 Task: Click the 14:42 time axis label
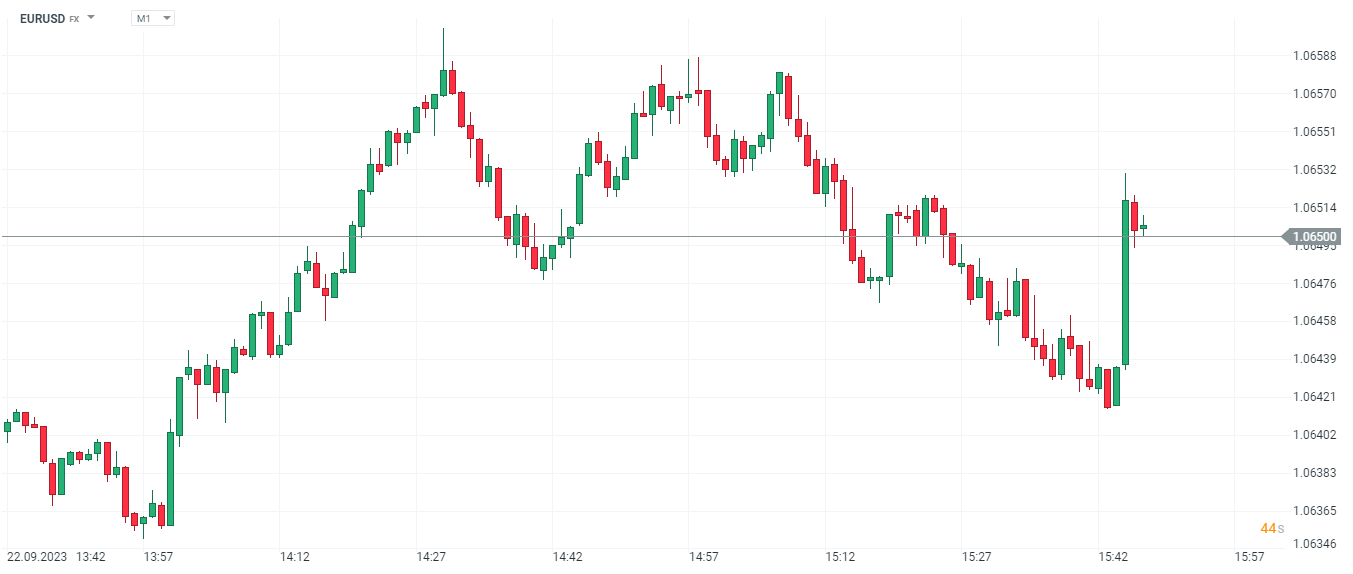pos(567,556)
